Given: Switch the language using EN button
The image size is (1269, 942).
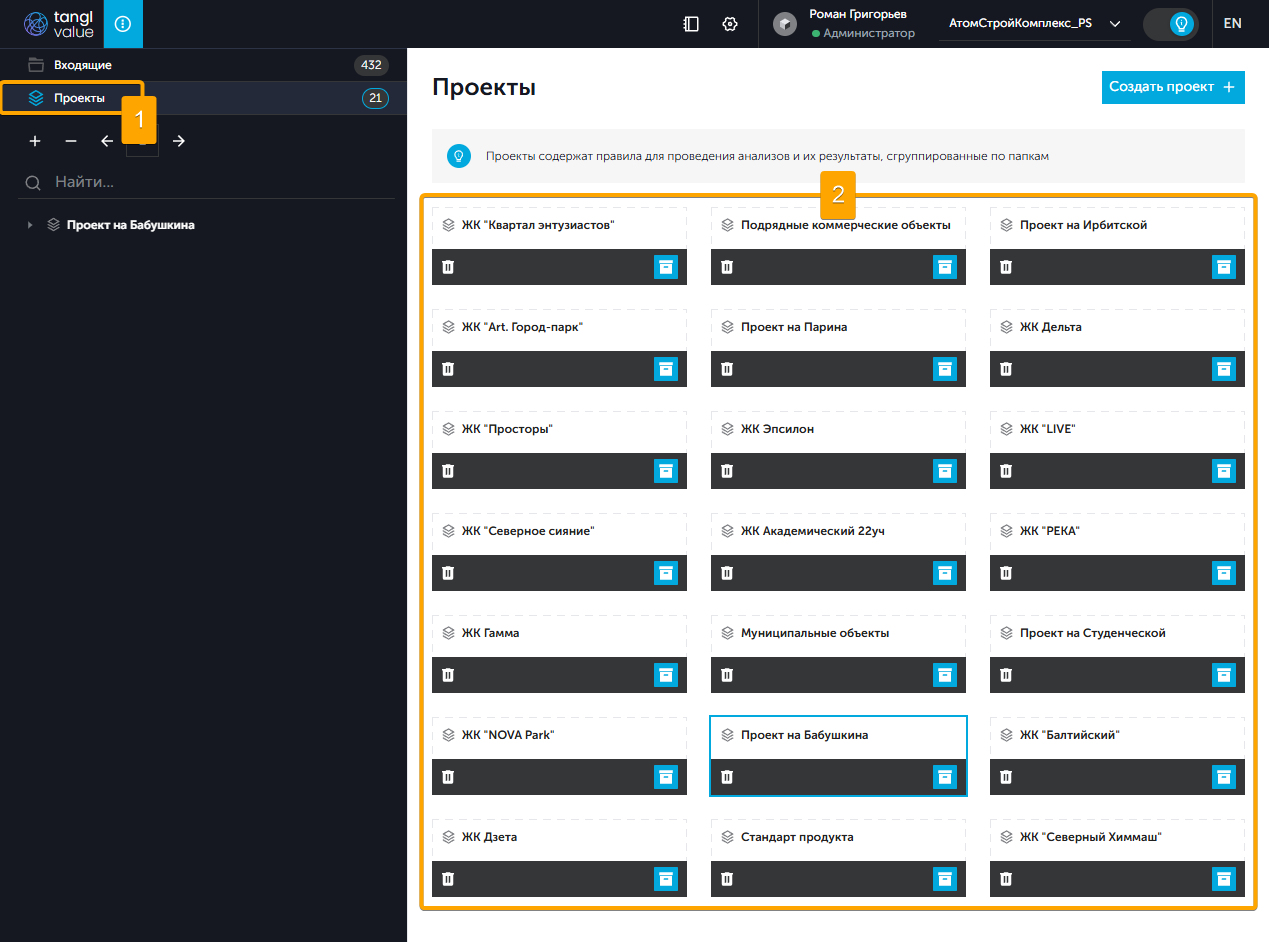Looking at the screenshot, I should click(1232, 24).
